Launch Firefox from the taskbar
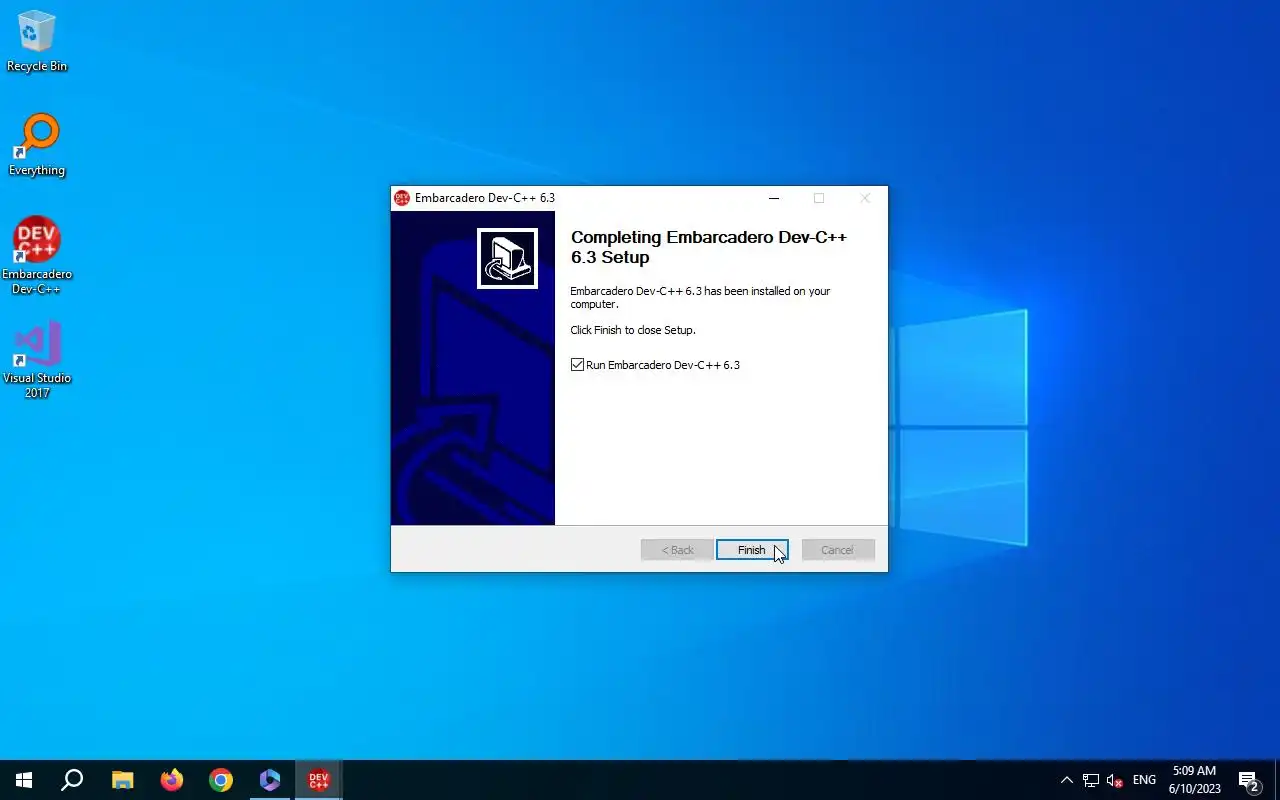Viewport: 1280px width, 800px height. (172, 780)
